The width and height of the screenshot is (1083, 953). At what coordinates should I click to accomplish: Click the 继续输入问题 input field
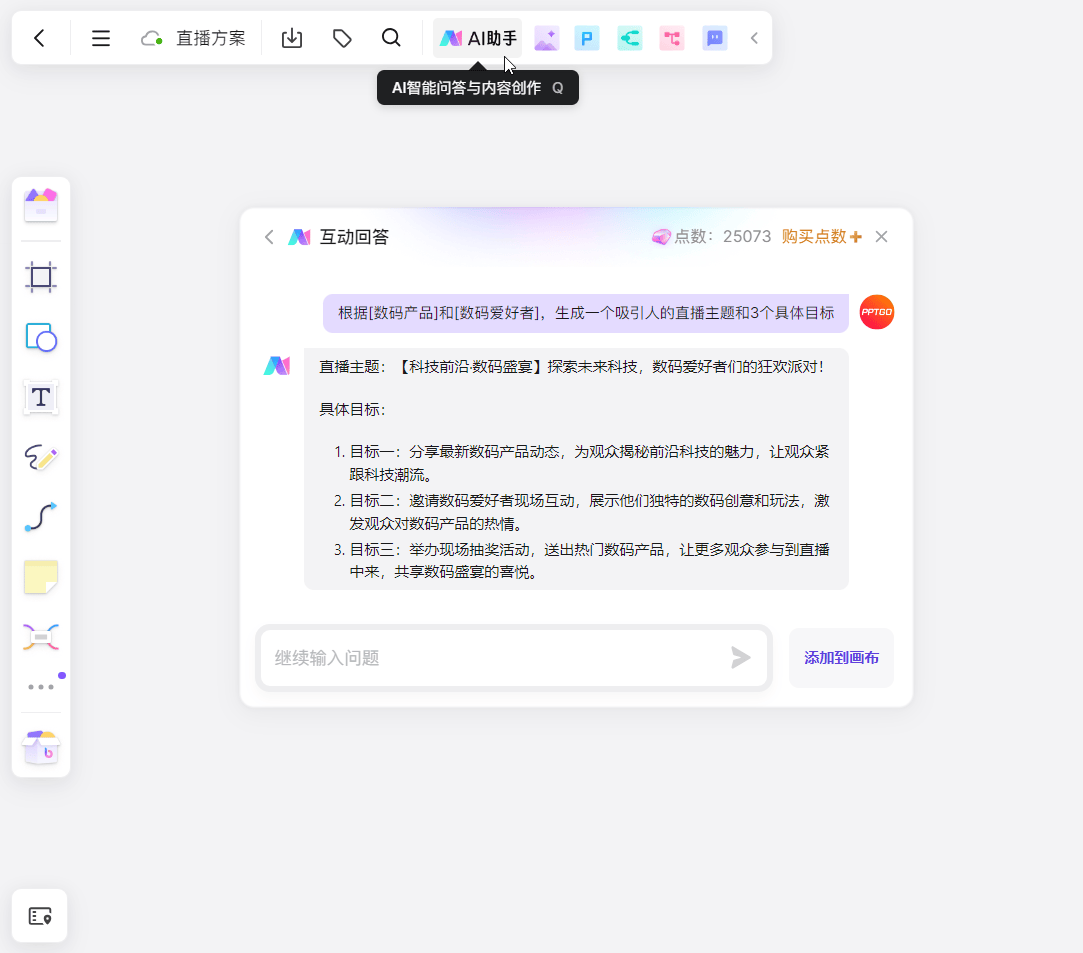click(495, 658)
